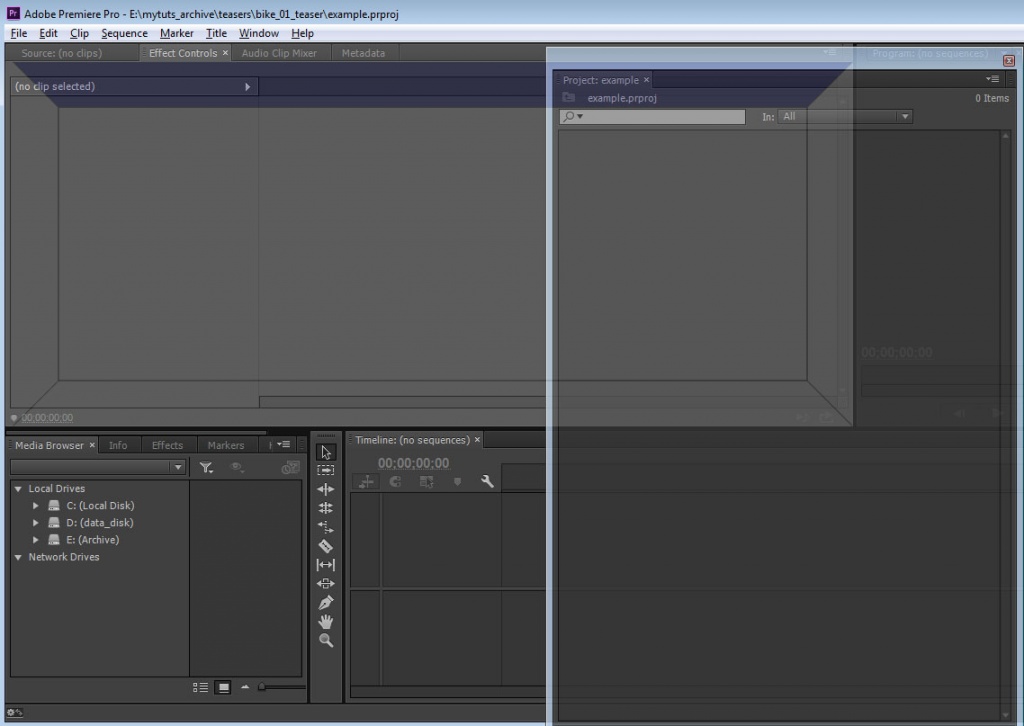Open the File menu

click(18, 33)
